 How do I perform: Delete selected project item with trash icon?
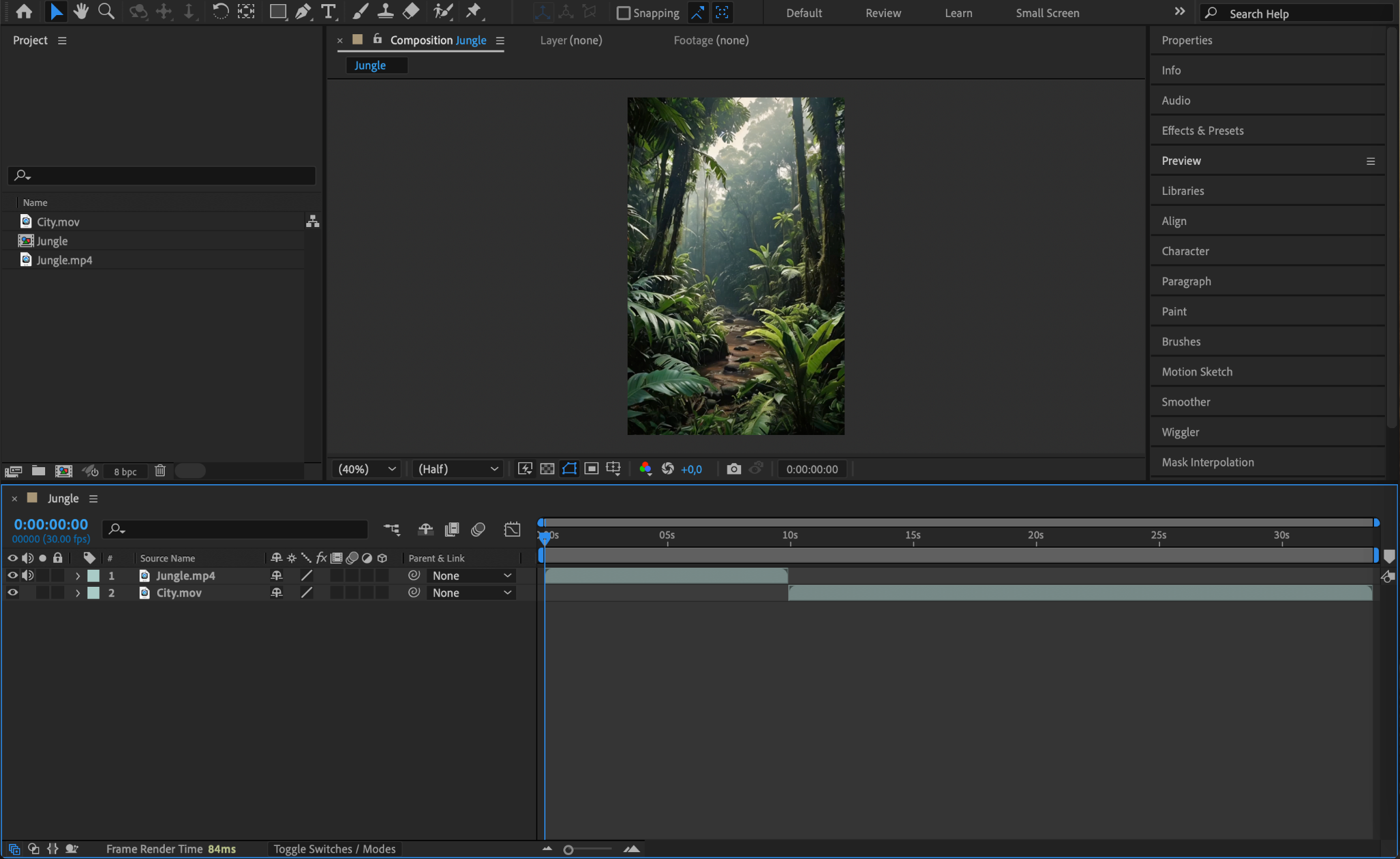(160, 471)
